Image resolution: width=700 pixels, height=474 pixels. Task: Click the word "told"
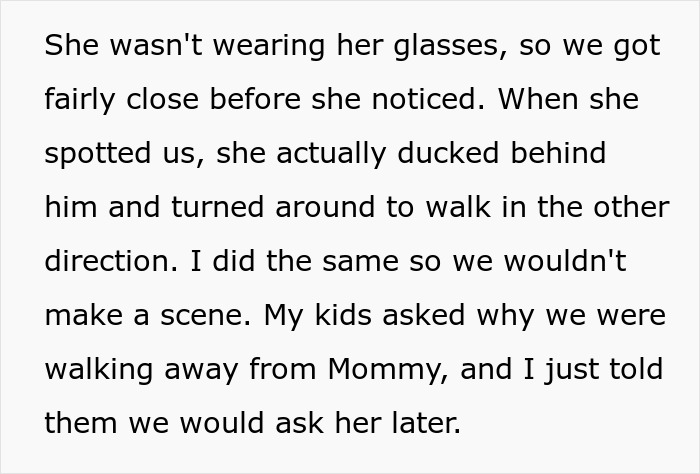pos(634,369)
